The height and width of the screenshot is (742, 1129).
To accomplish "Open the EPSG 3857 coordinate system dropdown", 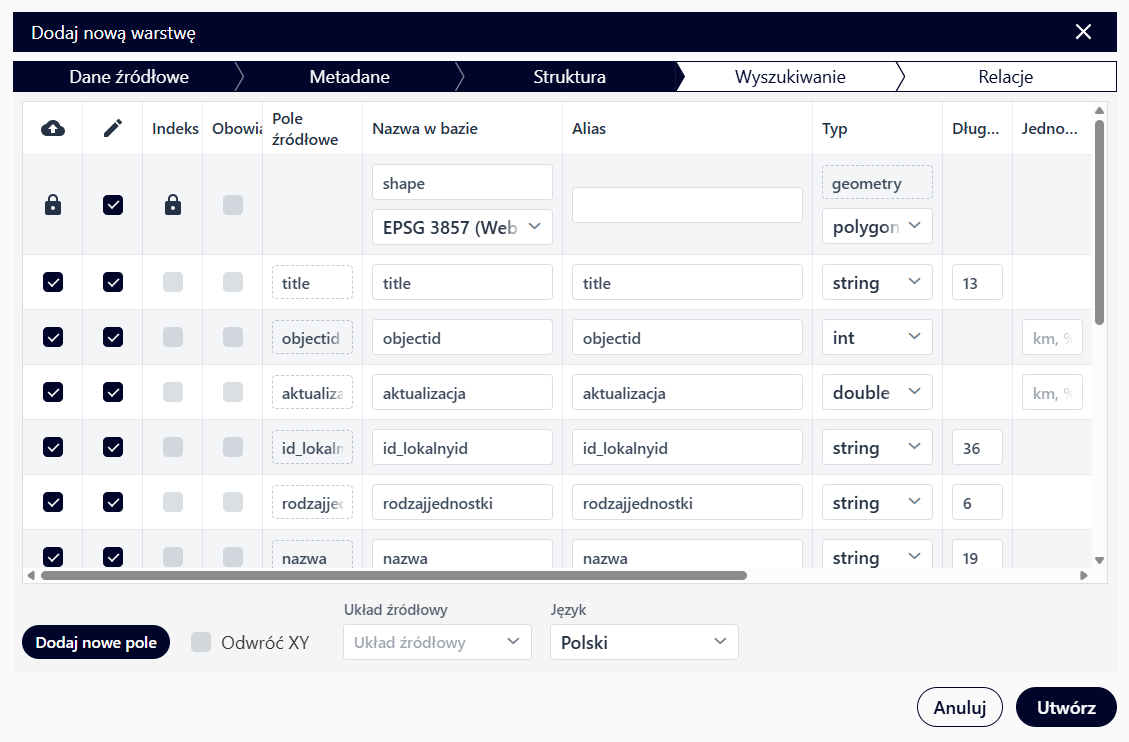I will 462,227.
